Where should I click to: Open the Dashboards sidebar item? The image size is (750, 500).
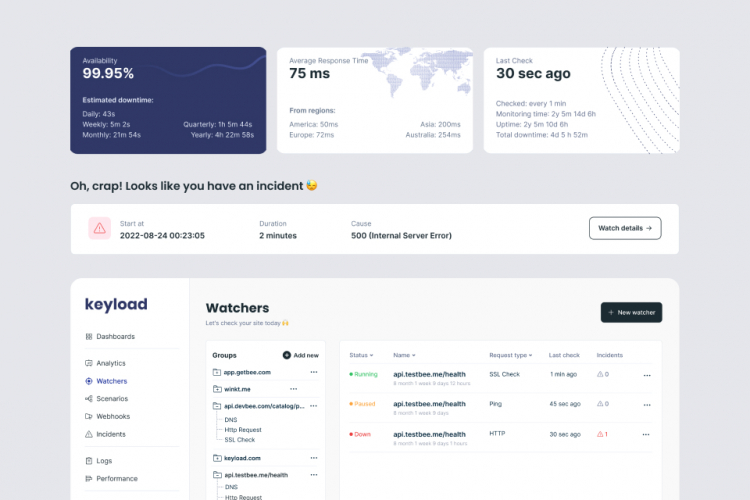pos(110,336)
